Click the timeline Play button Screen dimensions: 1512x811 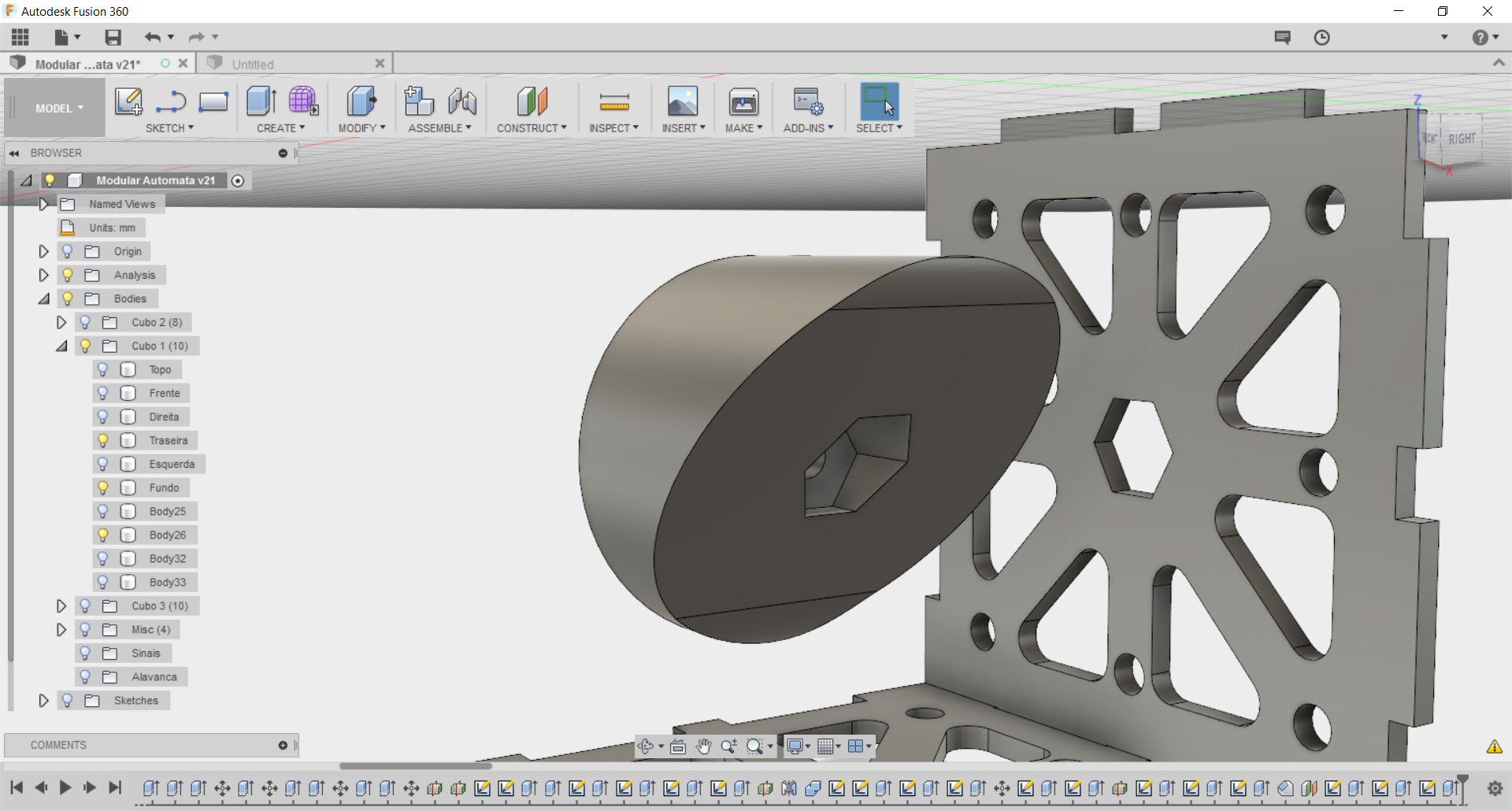coord(65,787)
